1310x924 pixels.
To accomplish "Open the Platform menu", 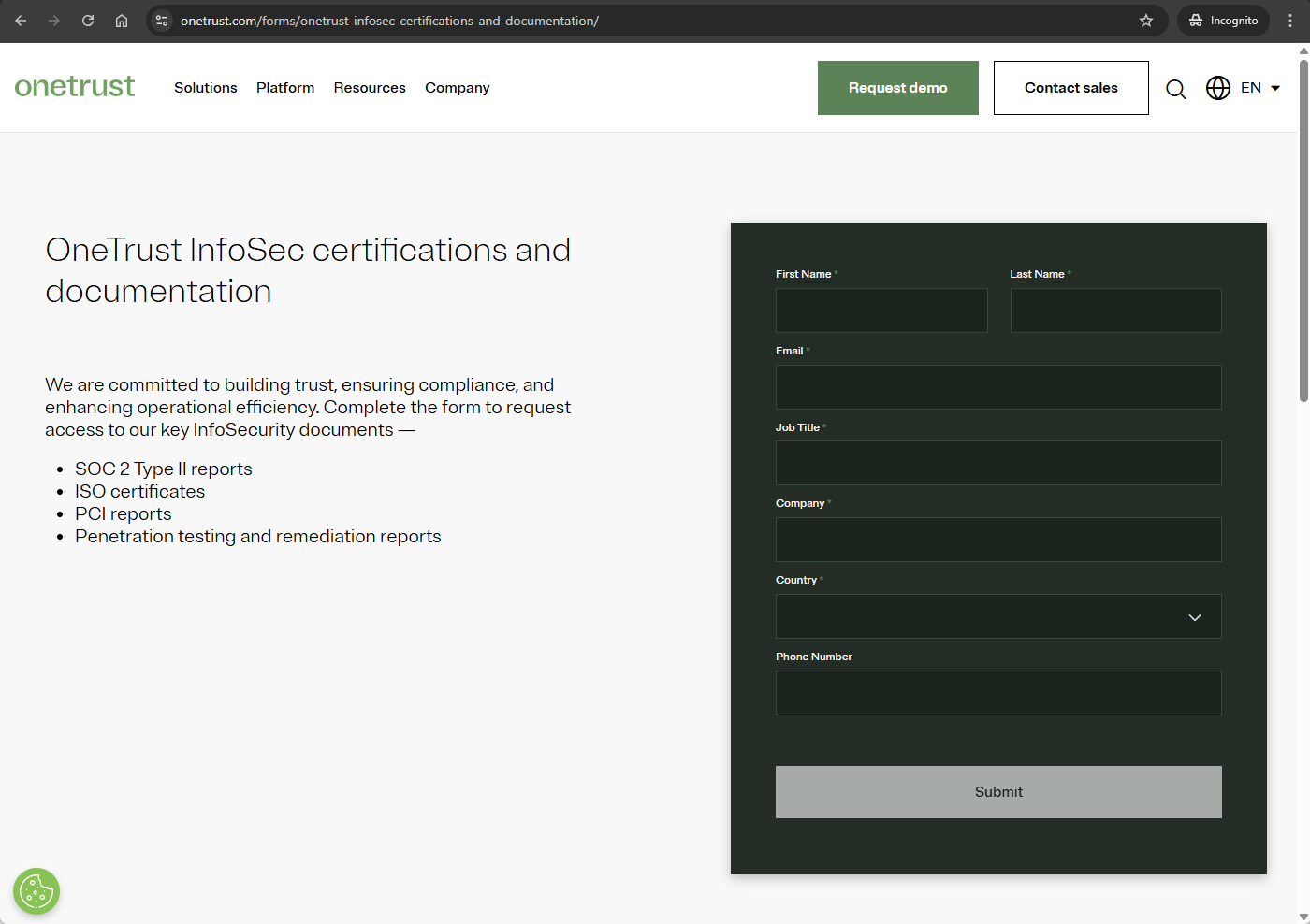I will [x=285, y=88].
